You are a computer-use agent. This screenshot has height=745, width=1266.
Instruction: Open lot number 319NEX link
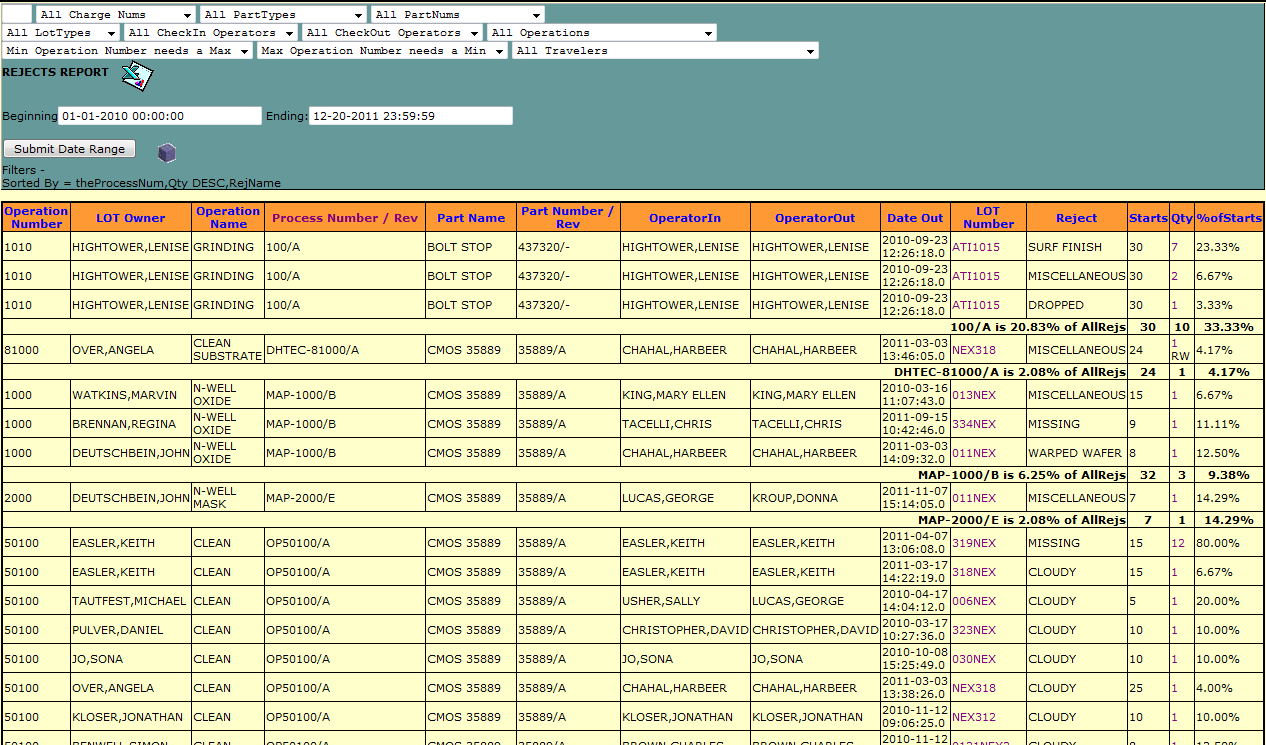pyautogui.click(x=973, y=543)
